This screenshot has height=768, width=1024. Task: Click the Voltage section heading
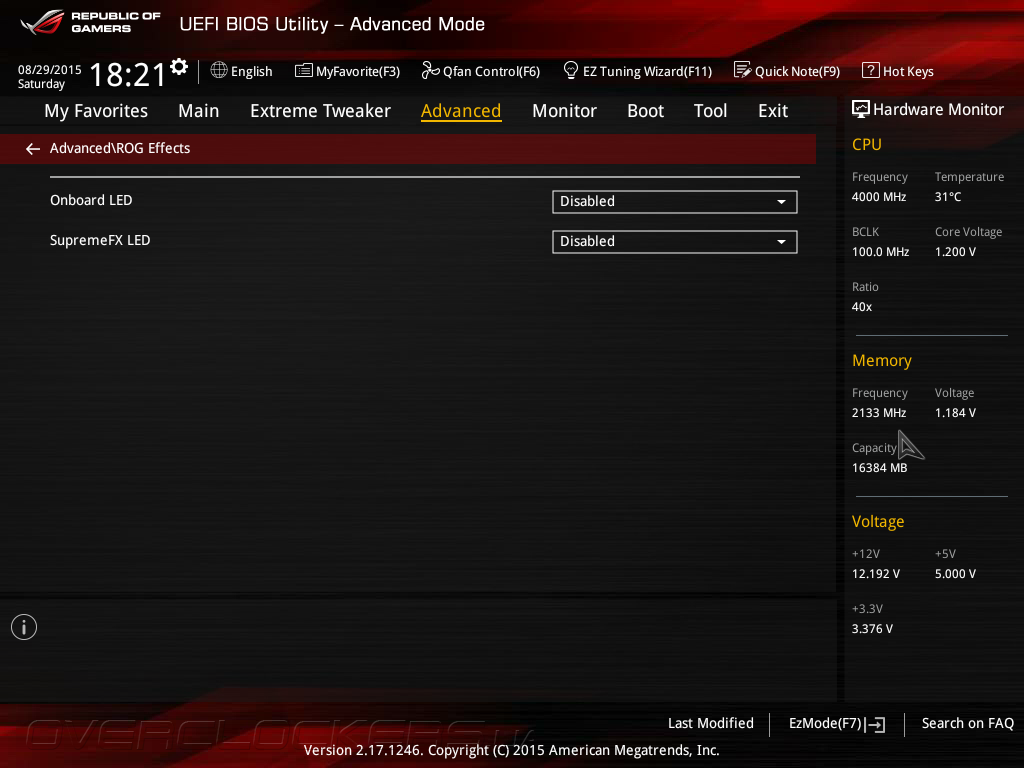coord(878,522)
